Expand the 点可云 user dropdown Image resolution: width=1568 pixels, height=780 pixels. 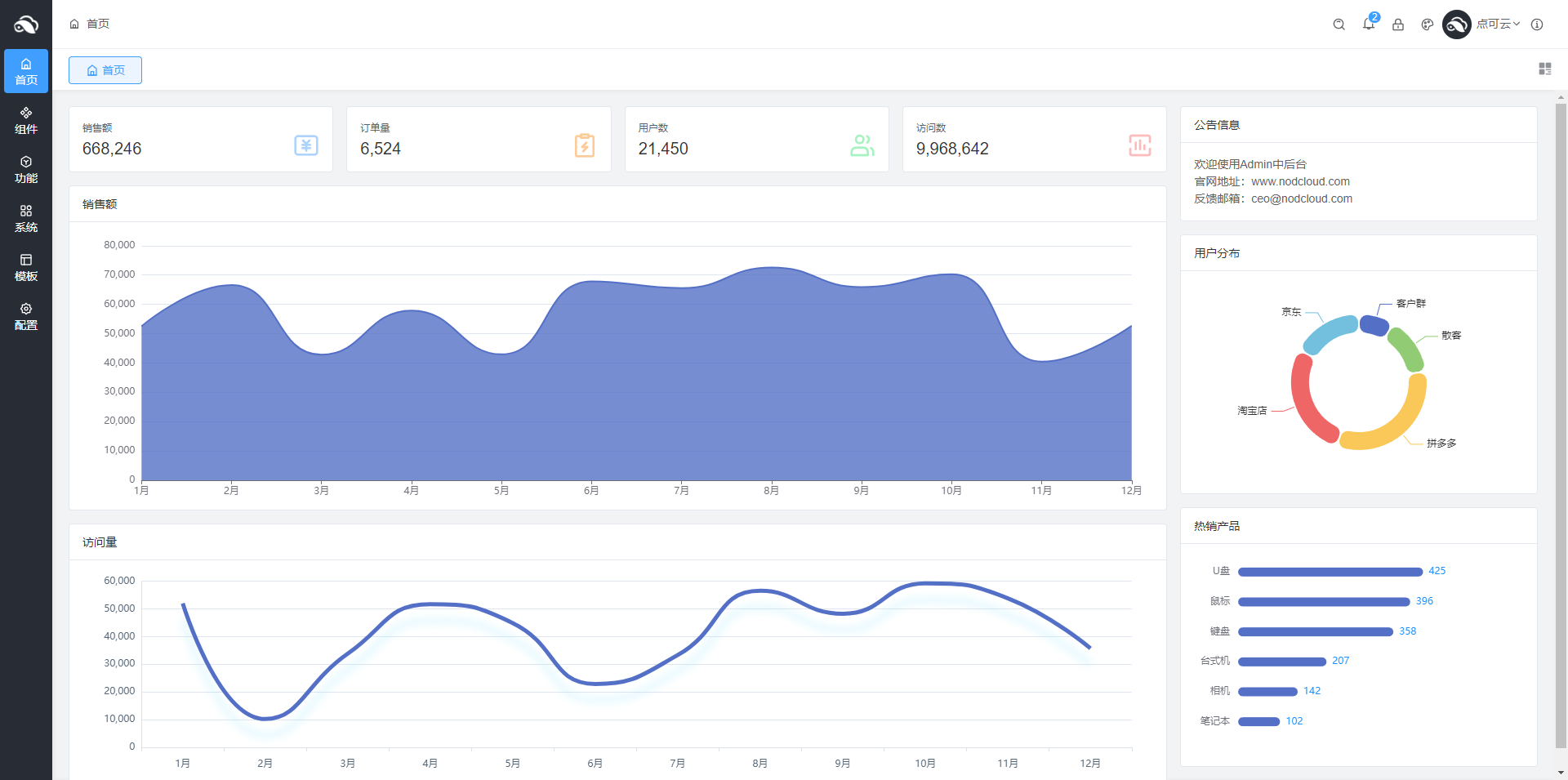[x=1498, y=25]
